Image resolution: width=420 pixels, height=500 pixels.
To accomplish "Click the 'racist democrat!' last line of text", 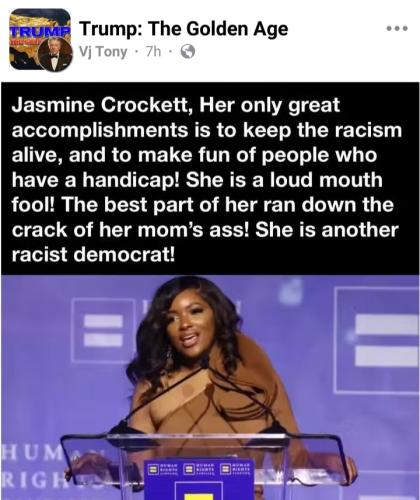I will tap(93, 255).
